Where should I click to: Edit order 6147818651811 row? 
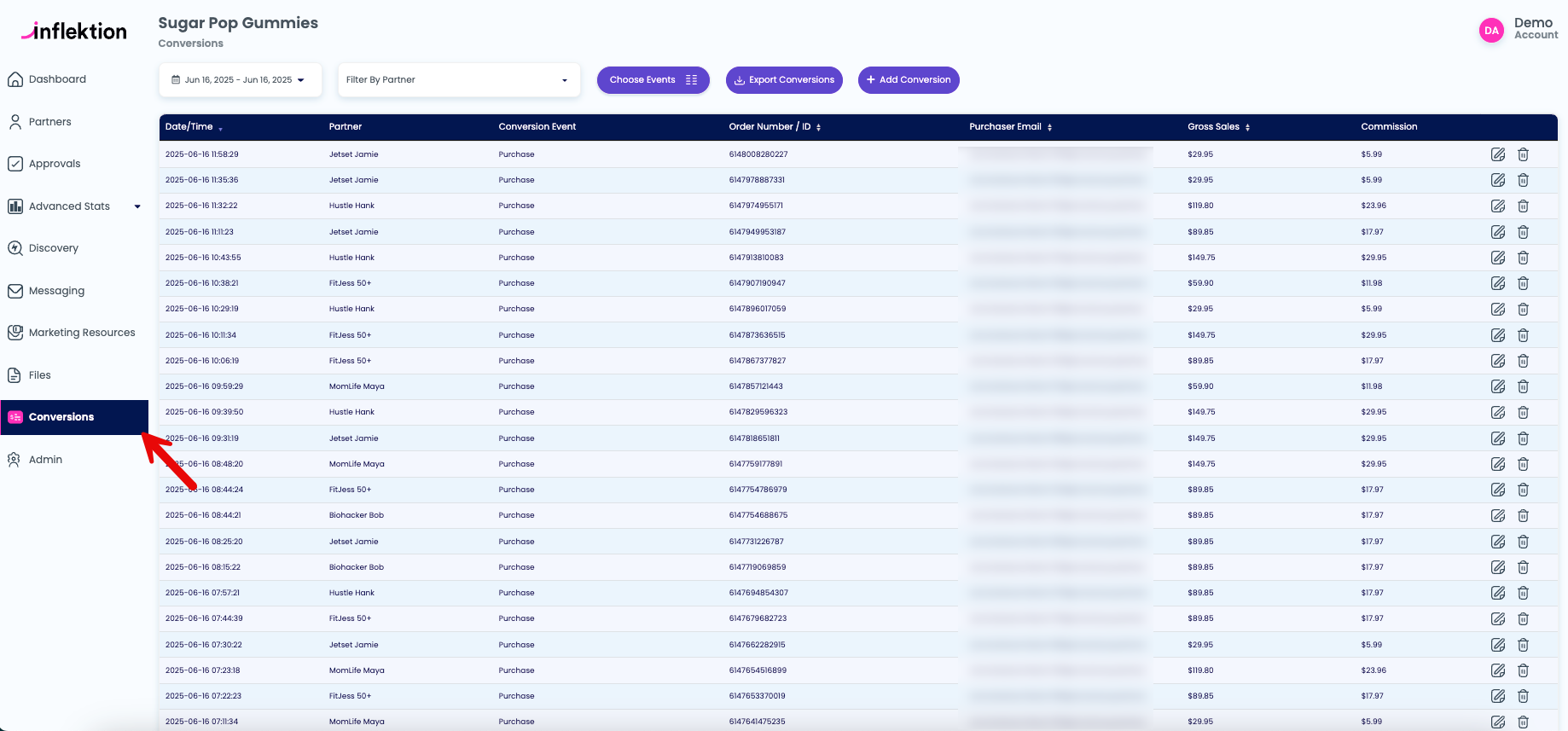click(x=1498, y=438)
